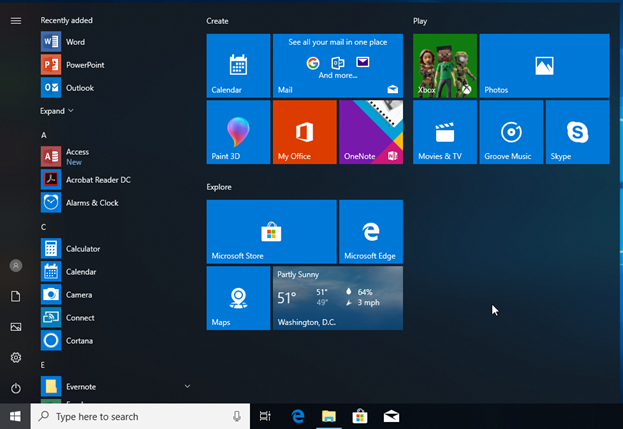Open the Groove Music tile

511,132
